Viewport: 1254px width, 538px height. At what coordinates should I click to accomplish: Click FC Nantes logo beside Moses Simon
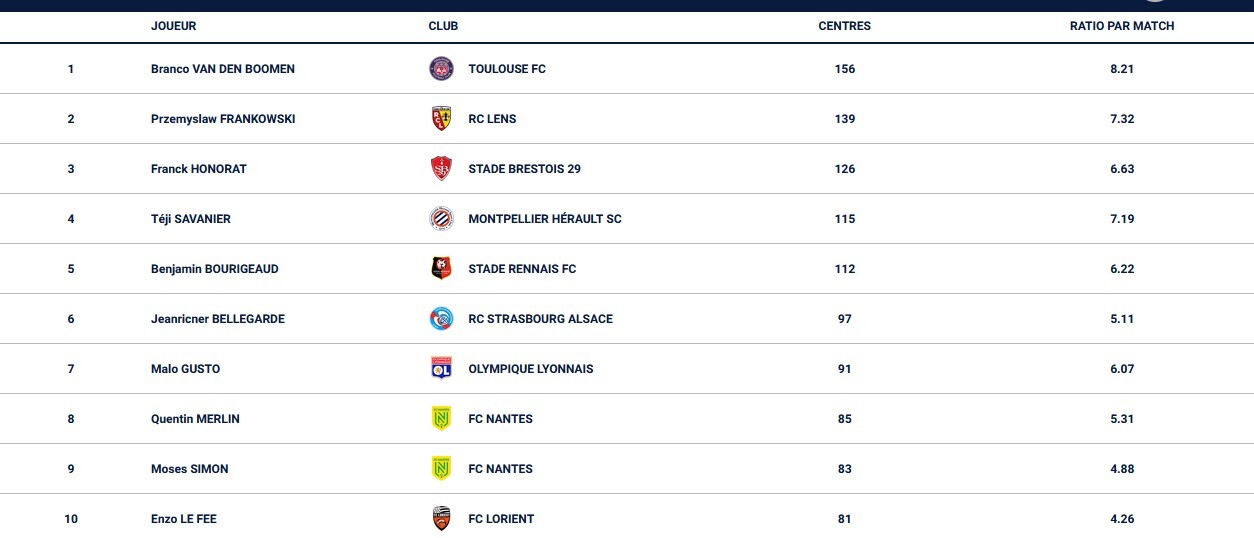(440, 469)
